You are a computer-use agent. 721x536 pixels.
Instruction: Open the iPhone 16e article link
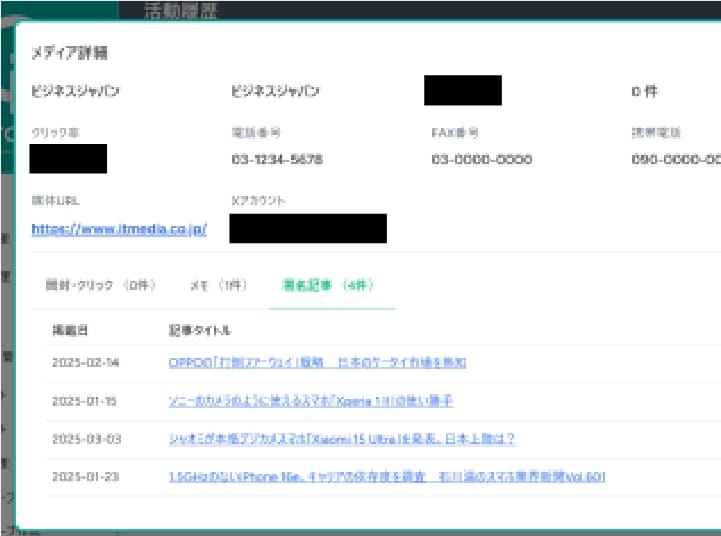pyautogui.click(x=387, y=477)
